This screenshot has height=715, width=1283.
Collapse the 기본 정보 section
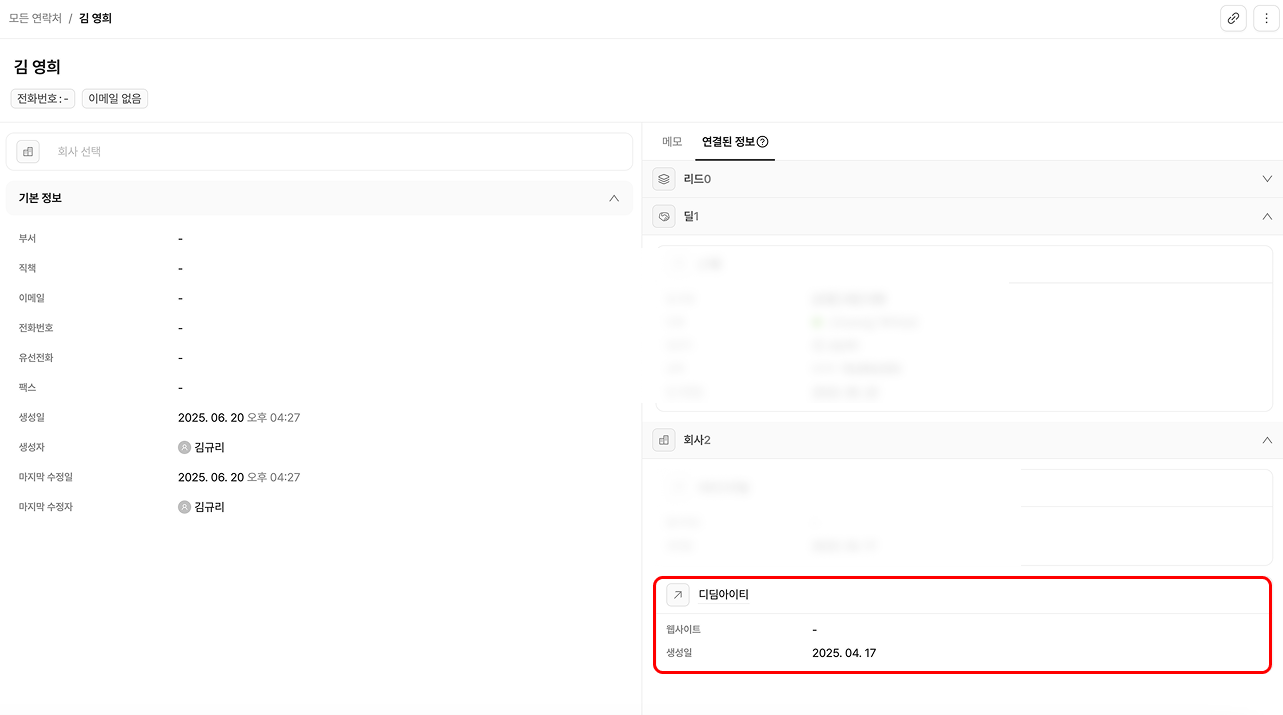click(x=614, y=198)
